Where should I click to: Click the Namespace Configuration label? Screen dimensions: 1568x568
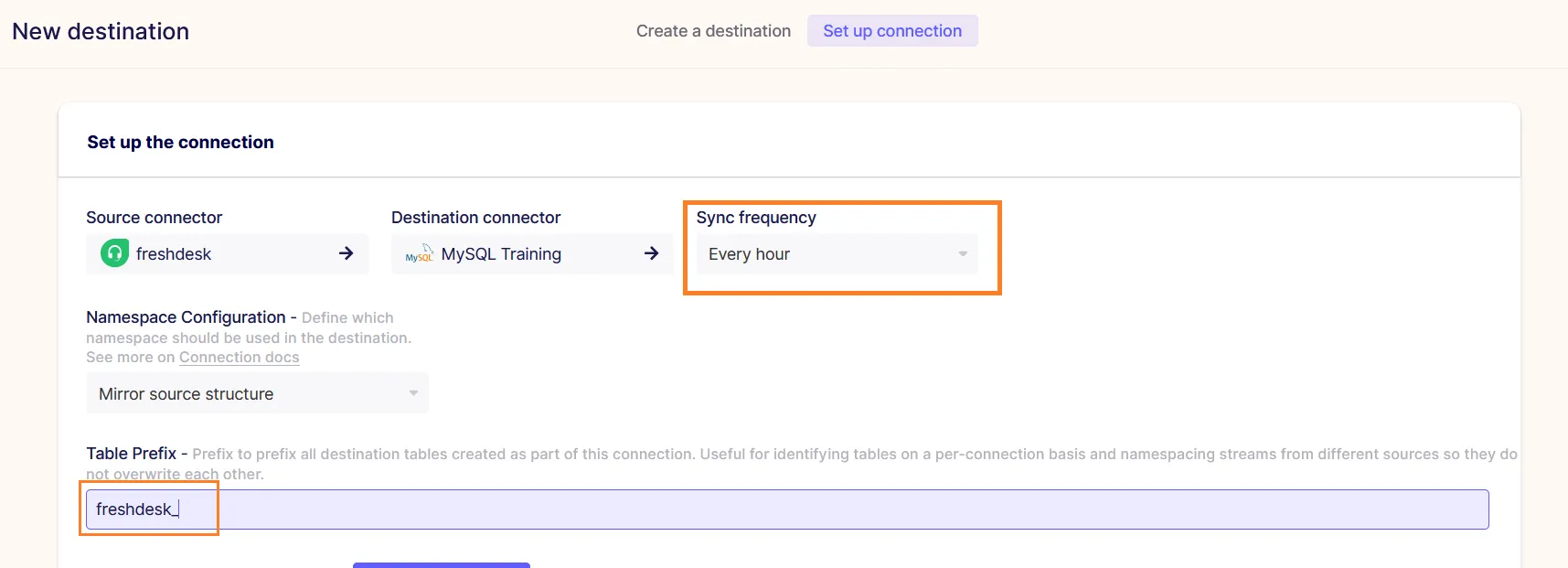(186, 317)
